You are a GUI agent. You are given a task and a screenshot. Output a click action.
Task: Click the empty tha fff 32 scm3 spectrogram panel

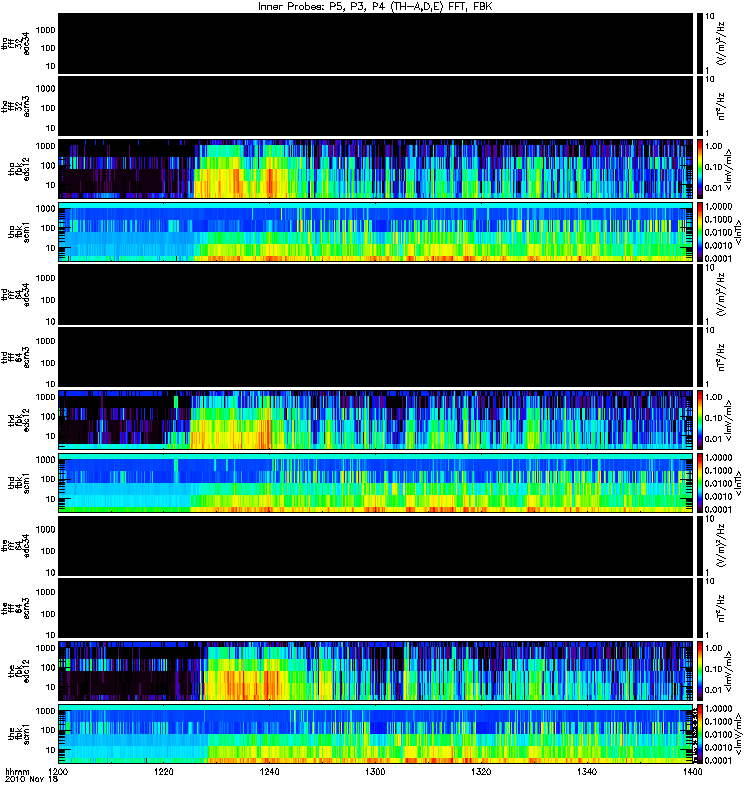point(376,106)
